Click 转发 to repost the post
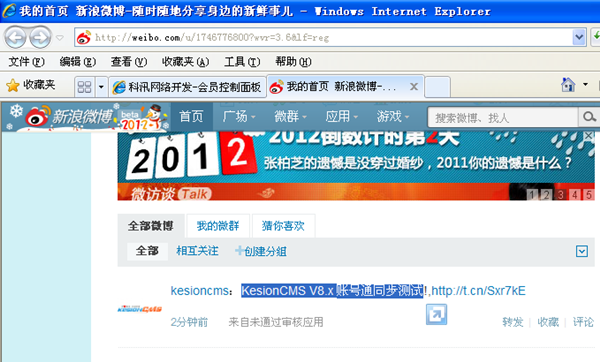The width and height of the screenshot is (600, 362). (x=513, y=322)
